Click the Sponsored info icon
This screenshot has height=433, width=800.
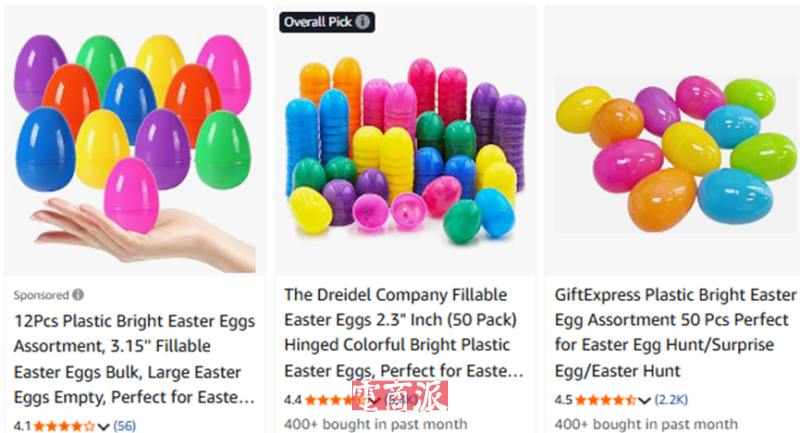pos(78,295)
